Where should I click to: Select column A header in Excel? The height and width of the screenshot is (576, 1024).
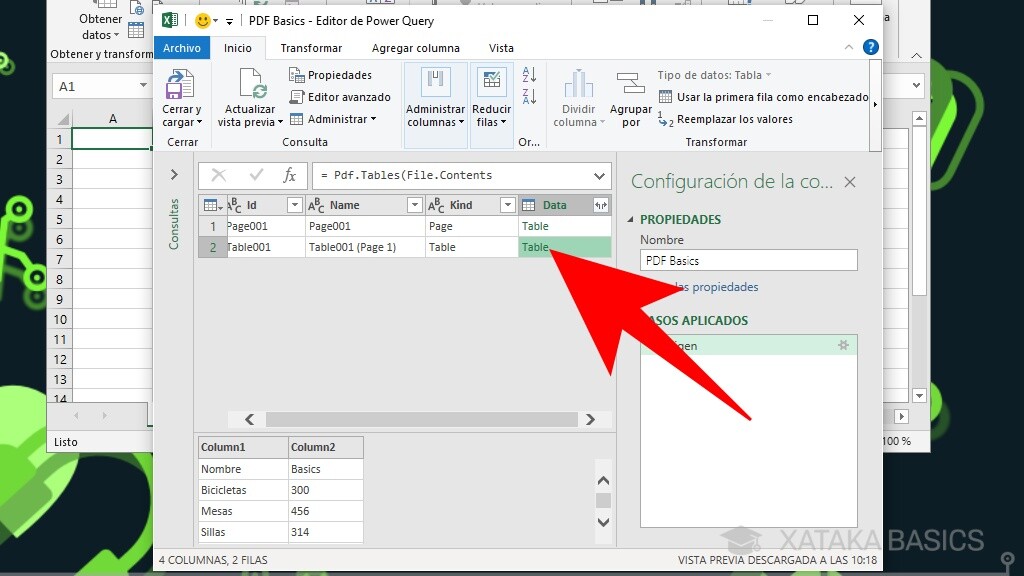112,118
